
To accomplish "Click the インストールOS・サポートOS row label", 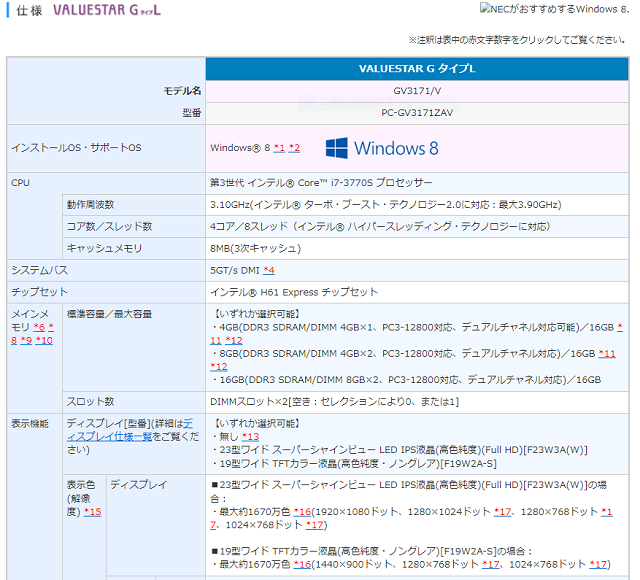I will (x=76, y=148).
